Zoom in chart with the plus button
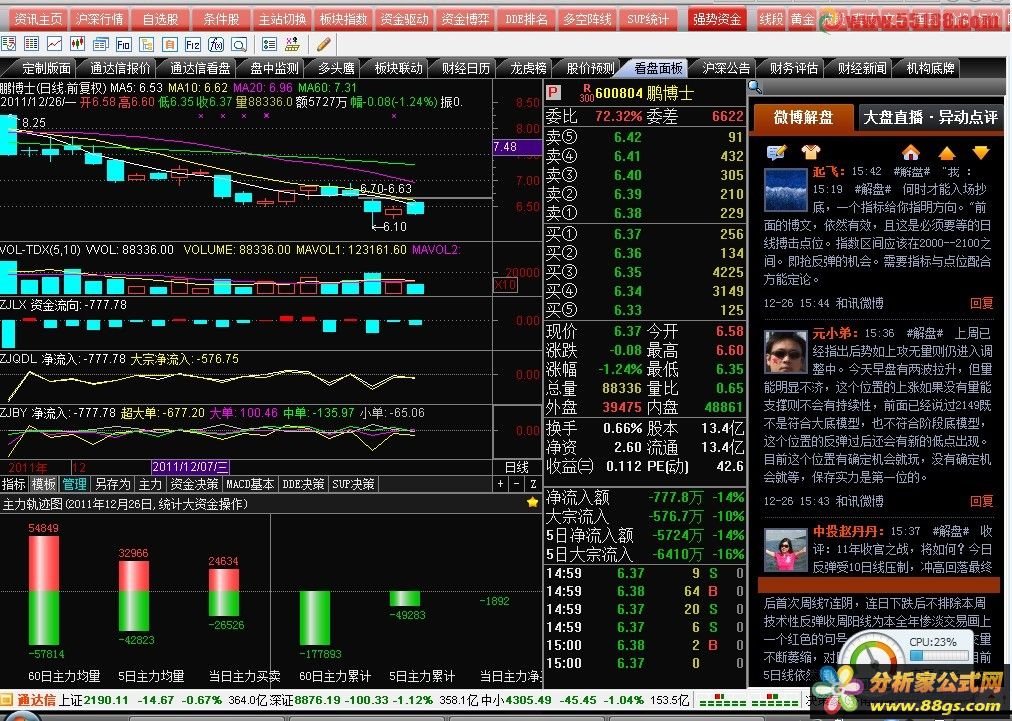1012x721 pixels. click(501, 484)
